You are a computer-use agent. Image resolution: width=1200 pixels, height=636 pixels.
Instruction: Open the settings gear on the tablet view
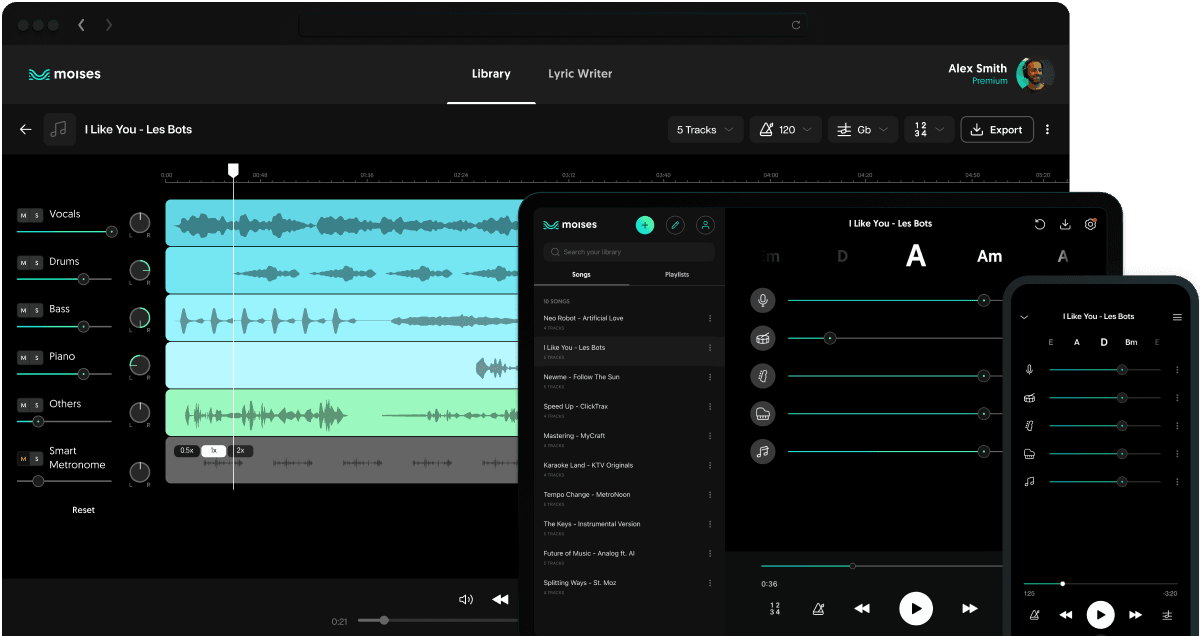tap(1091, 224)
